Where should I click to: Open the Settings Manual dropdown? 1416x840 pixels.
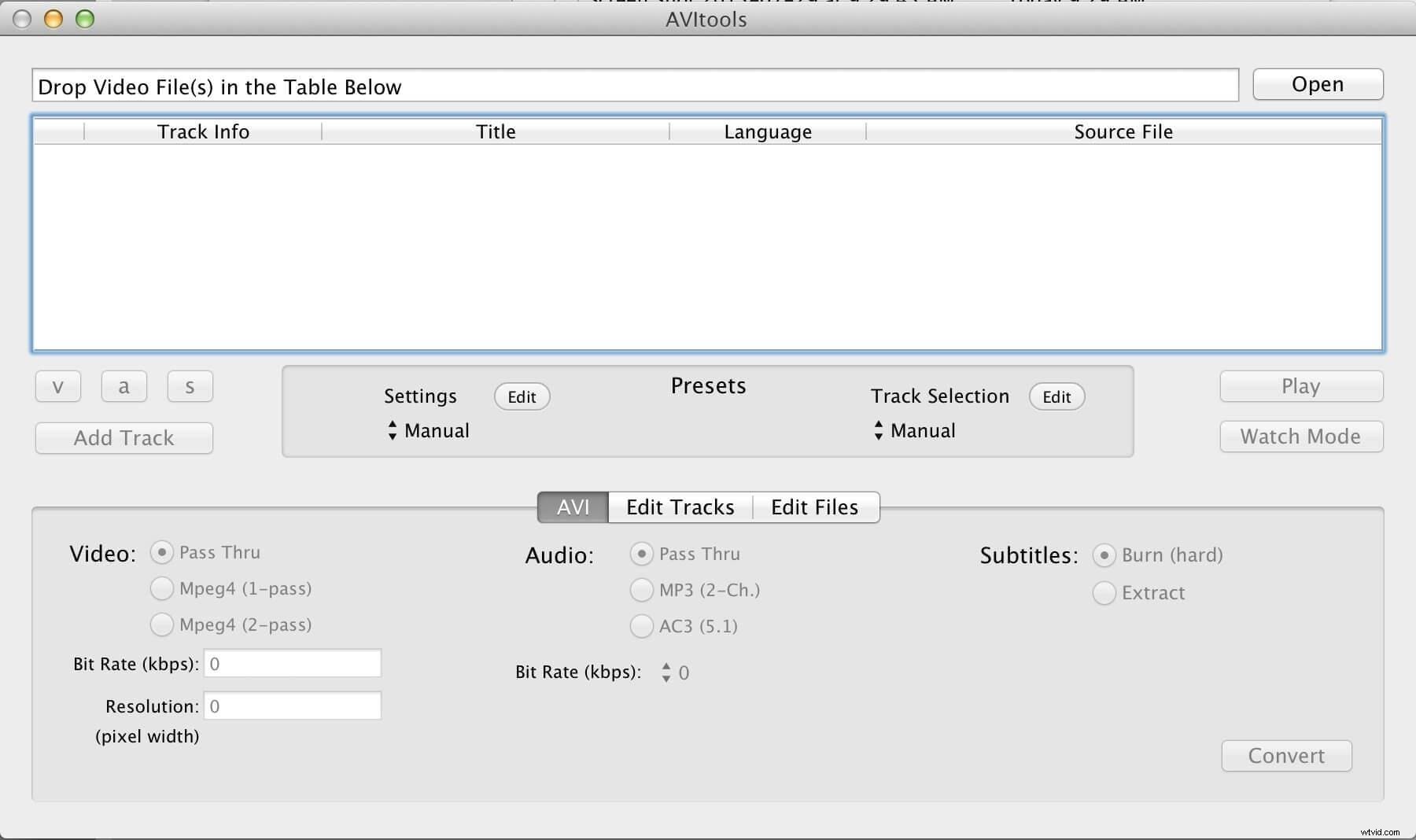[429, 430]
